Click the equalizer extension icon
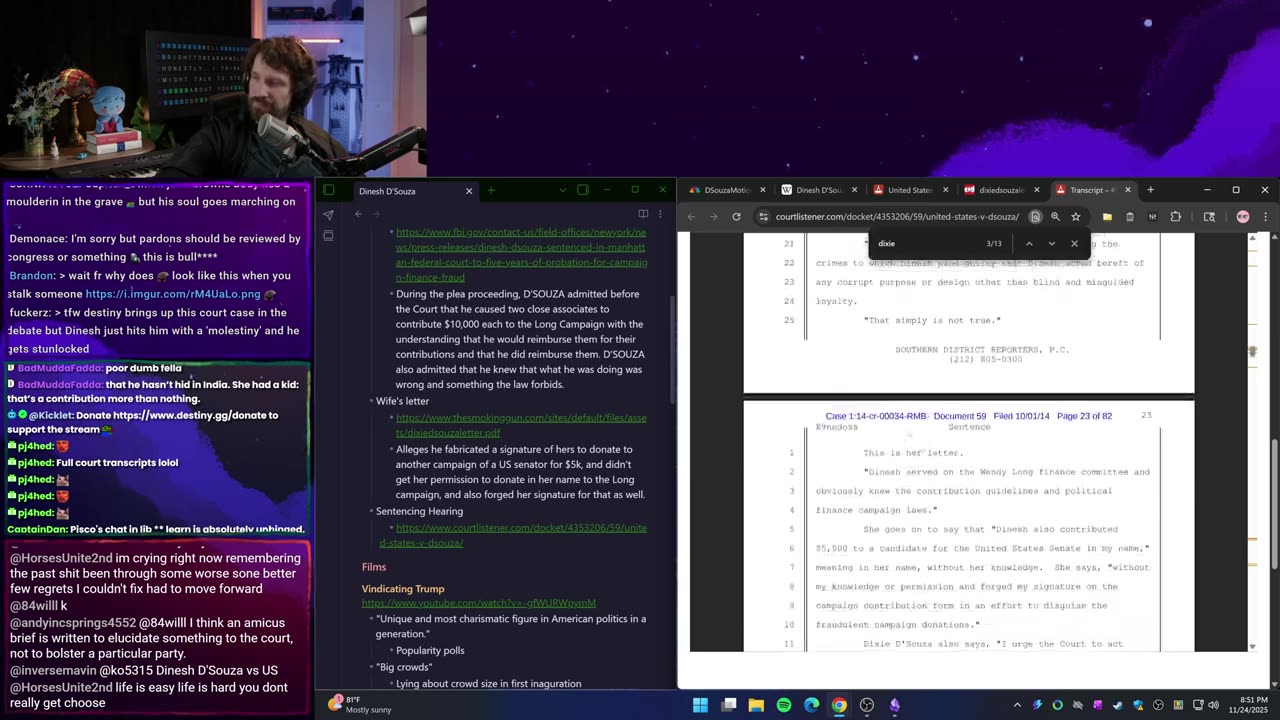 pos(1153,217)
